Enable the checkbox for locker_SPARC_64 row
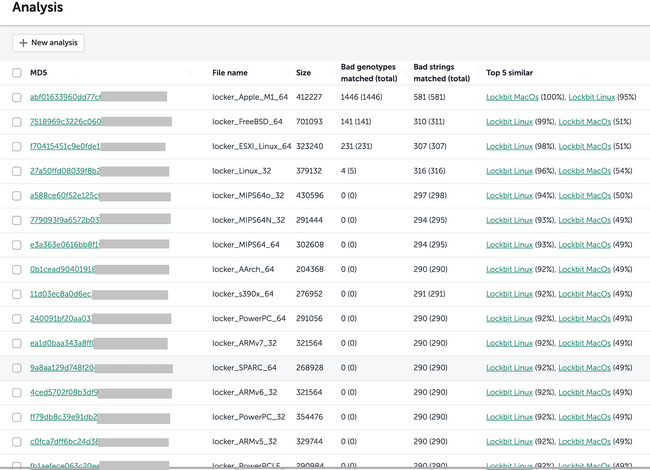The image size is (650, 470). (17, 367)
